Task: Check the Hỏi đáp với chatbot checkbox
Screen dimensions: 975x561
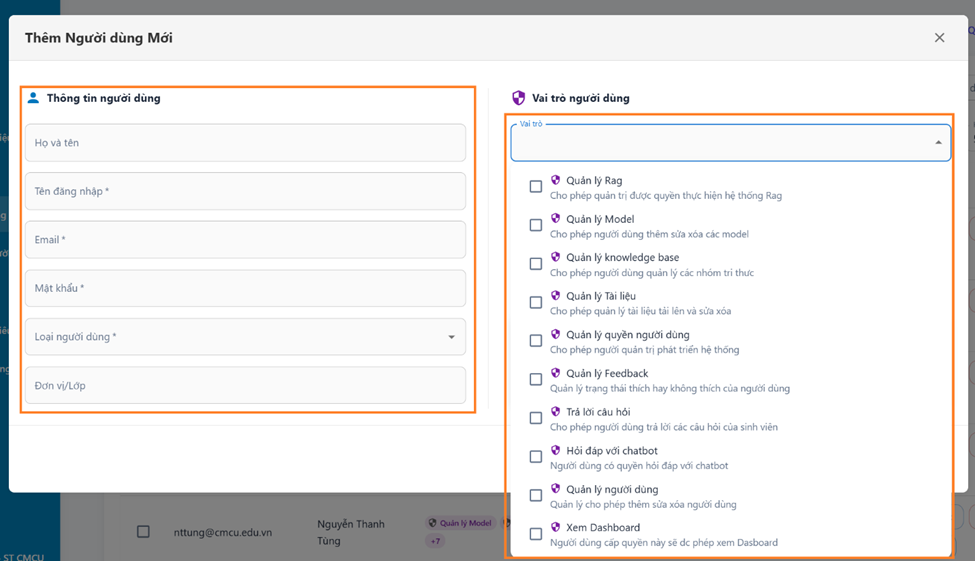Action: pos(536,457)
